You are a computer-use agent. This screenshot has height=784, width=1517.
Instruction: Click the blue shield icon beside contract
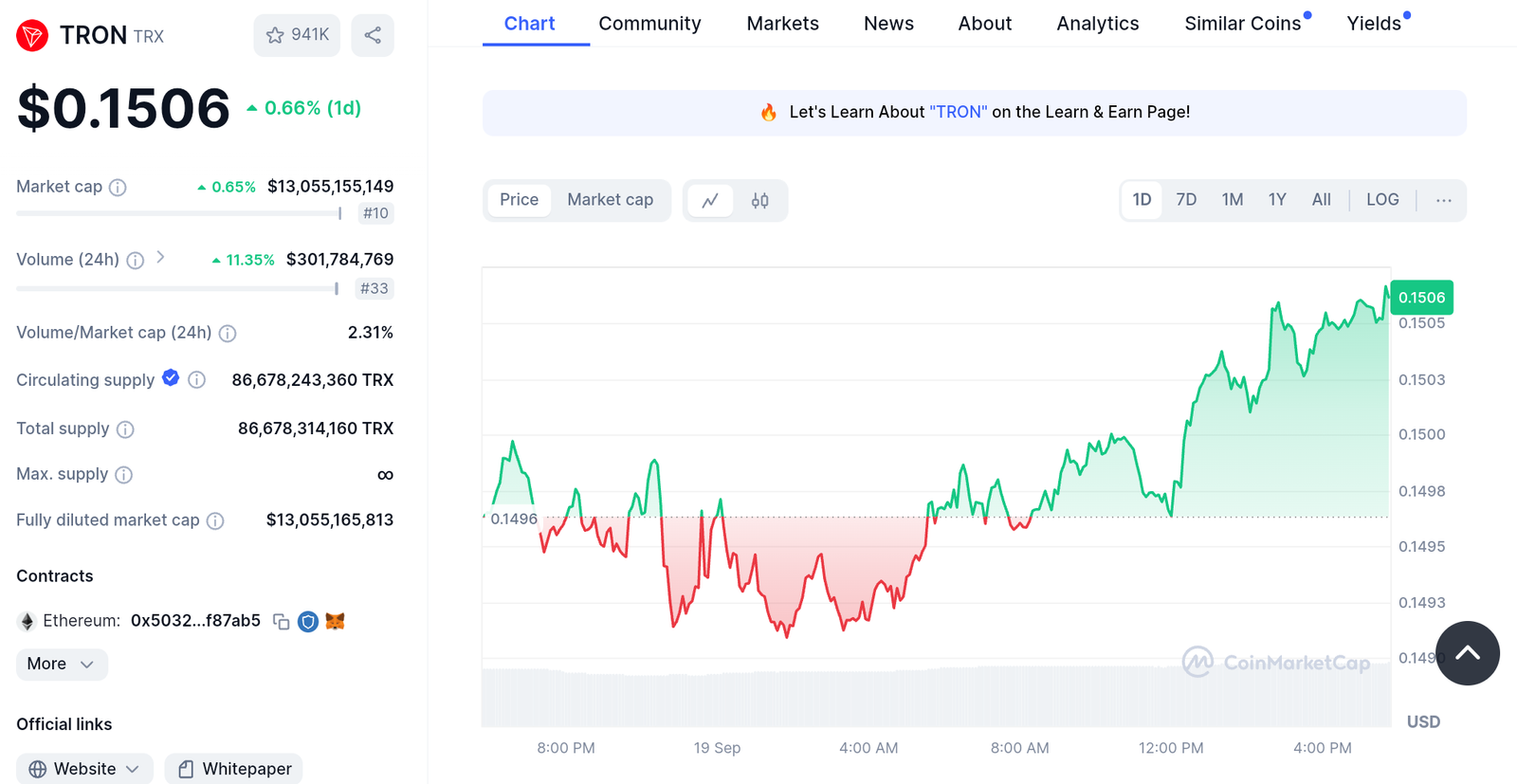point(307,622)
